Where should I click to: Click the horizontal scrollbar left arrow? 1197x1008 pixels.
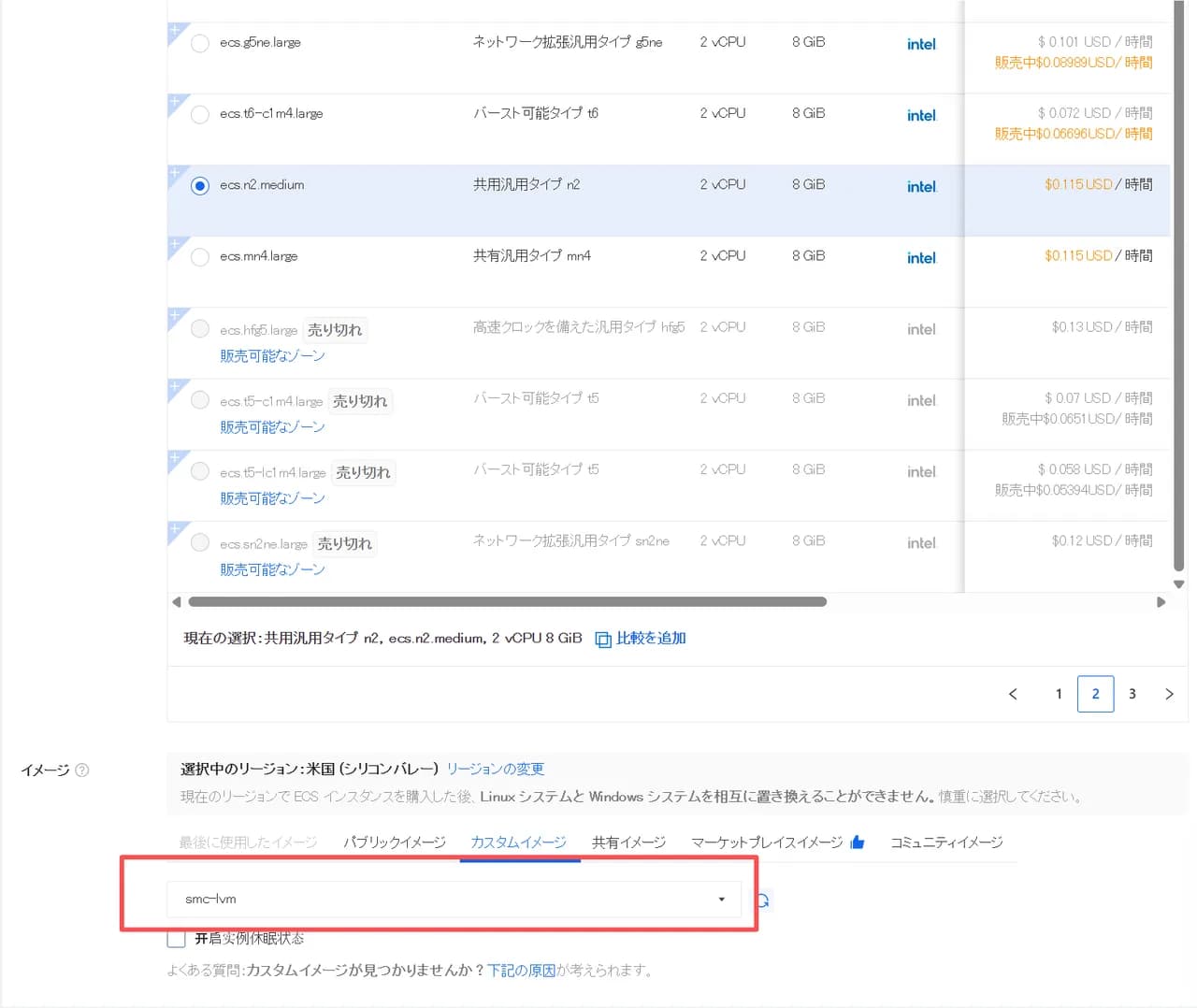[x=177, y=602]
